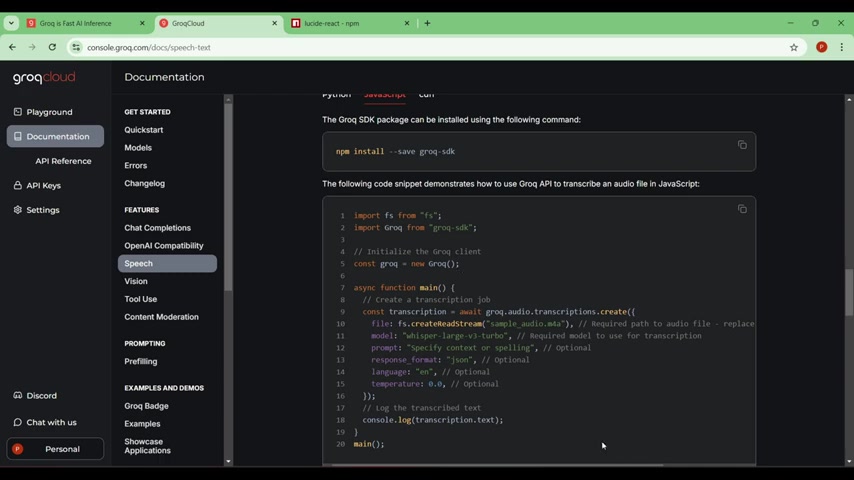Click the groqcloud logo

coord(44,77)
